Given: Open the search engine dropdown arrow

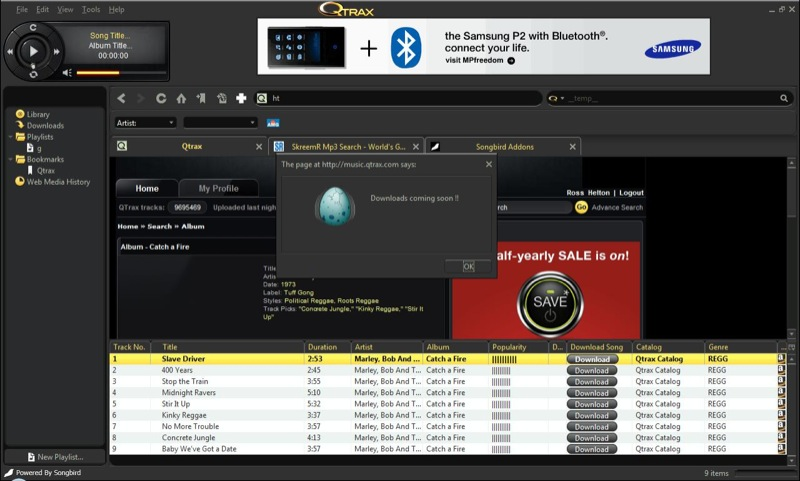Looking at the screenshot, I should (562, 98).
